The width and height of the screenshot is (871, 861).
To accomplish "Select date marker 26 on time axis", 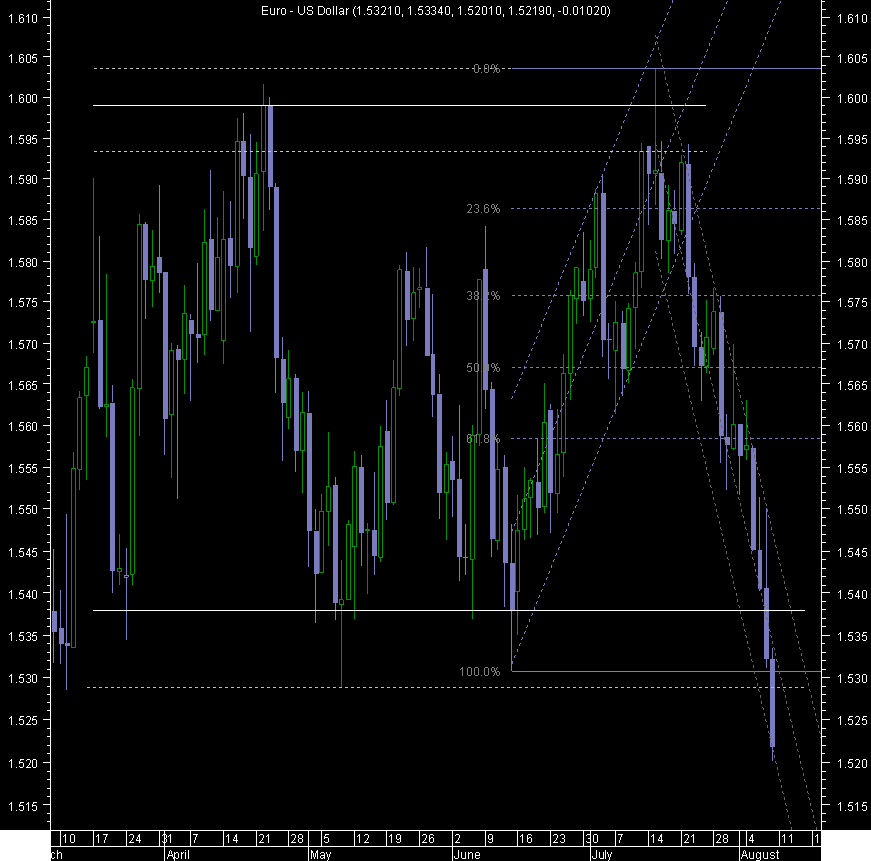I will point(428,839).
